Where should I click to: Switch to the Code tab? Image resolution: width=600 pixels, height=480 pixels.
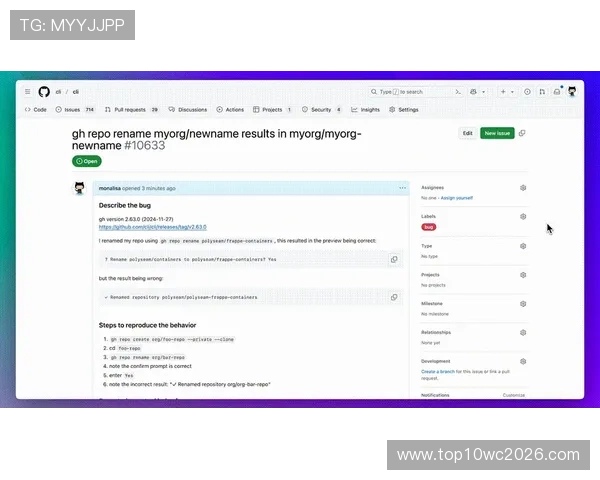[x=36, y=110]
